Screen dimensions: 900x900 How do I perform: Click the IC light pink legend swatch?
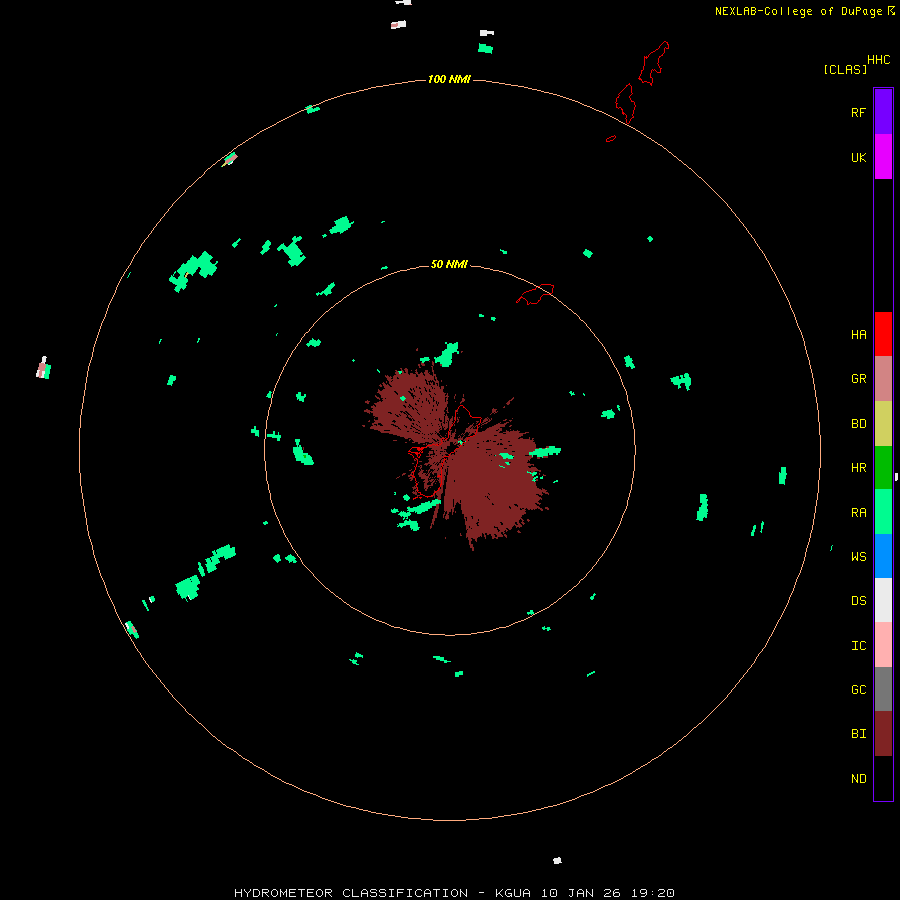[883, 645]
